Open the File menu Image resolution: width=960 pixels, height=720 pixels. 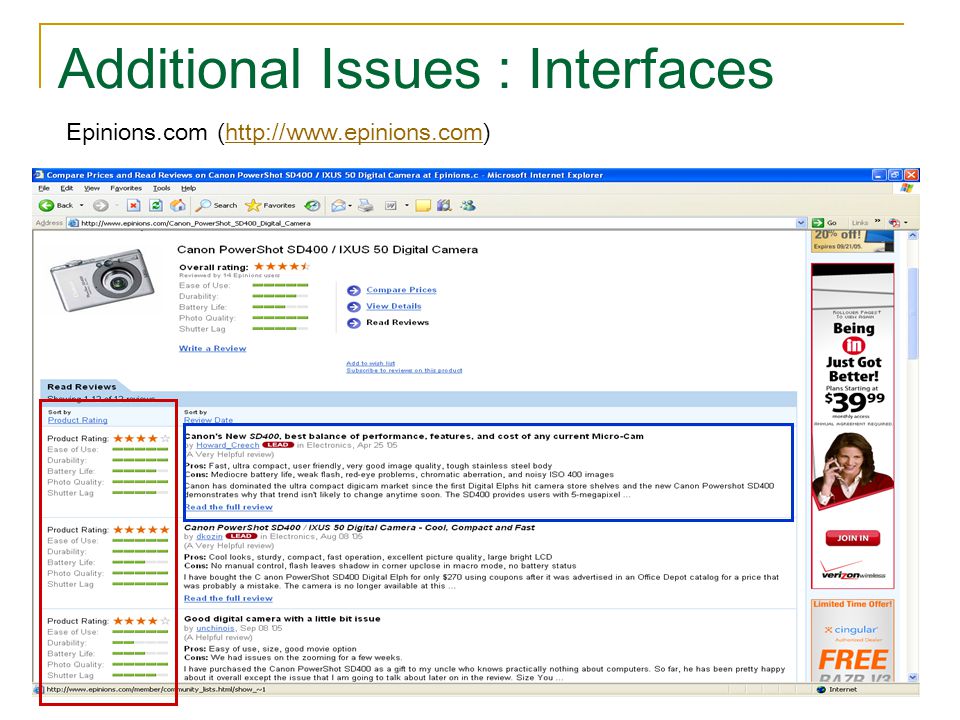44,189
